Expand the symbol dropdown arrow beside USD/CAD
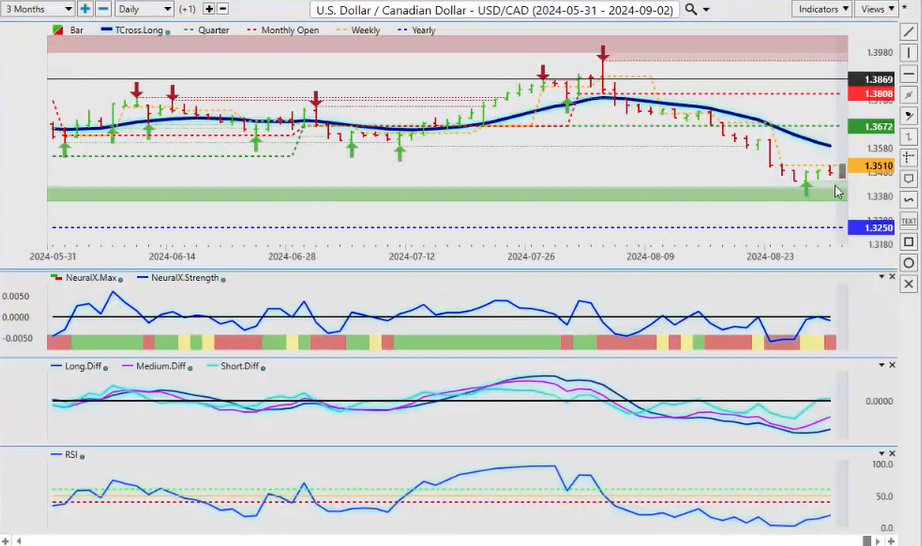 click(x=707, y=10)
